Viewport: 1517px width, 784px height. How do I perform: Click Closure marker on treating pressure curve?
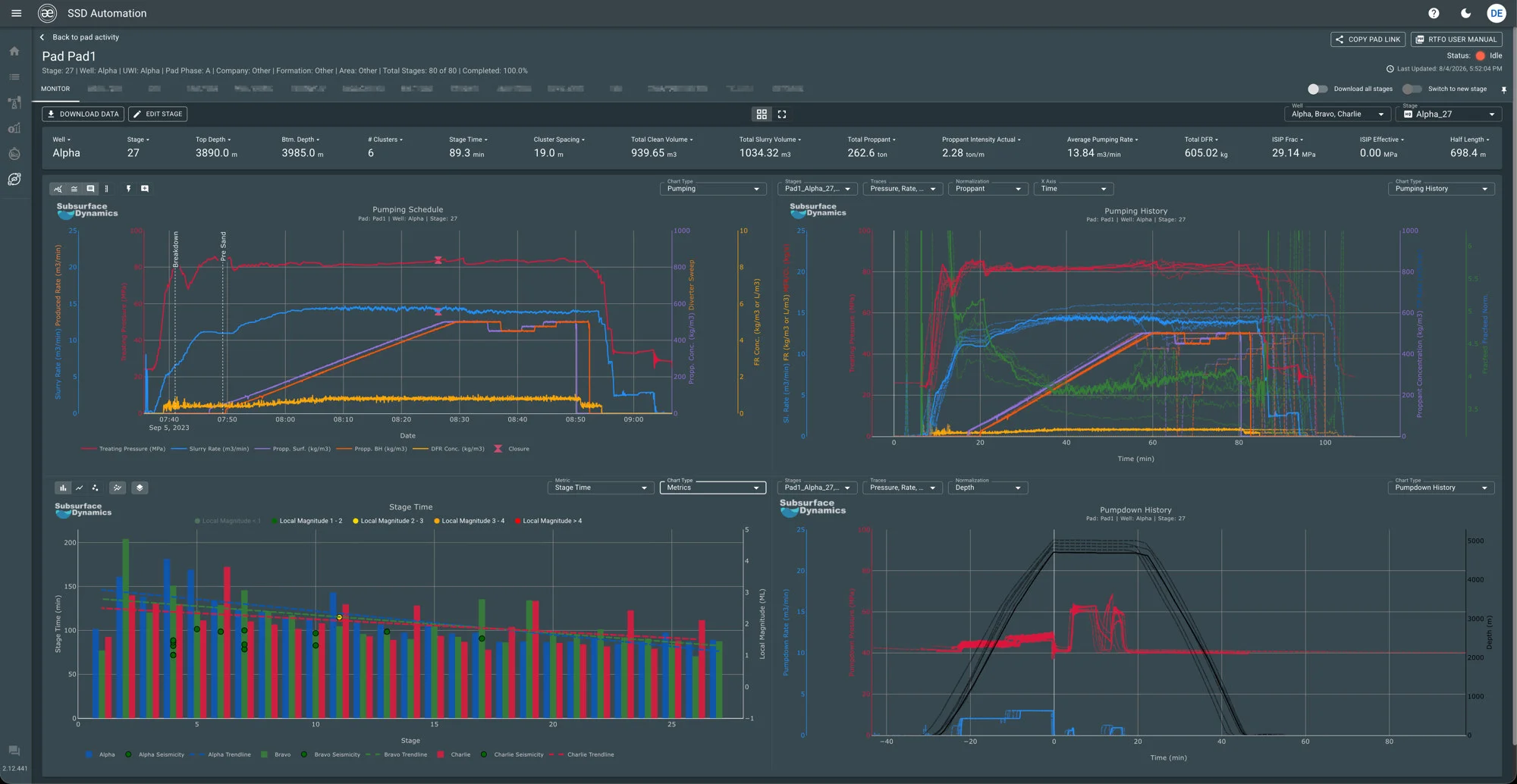438,260
